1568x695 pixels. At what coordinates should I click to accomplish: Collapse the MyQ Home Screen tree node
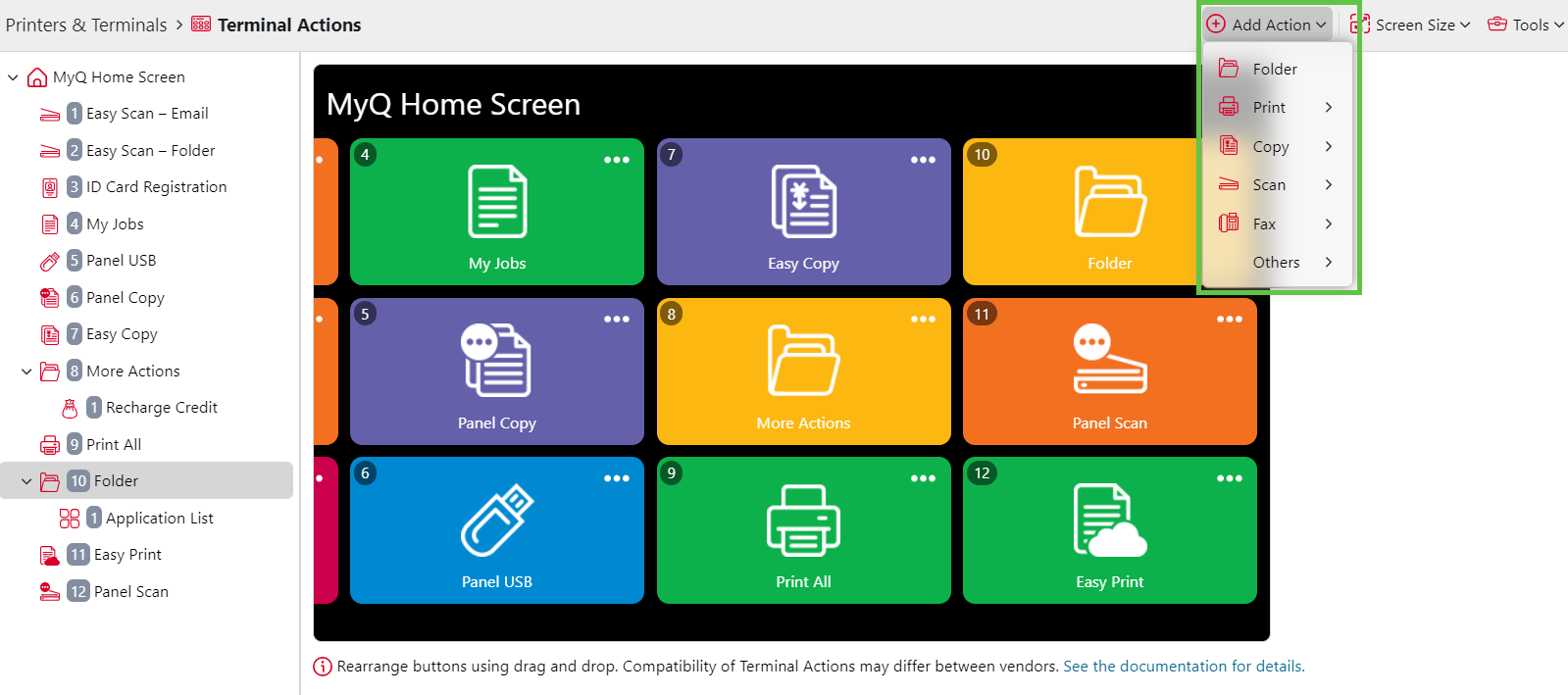(x=13, y=77)
